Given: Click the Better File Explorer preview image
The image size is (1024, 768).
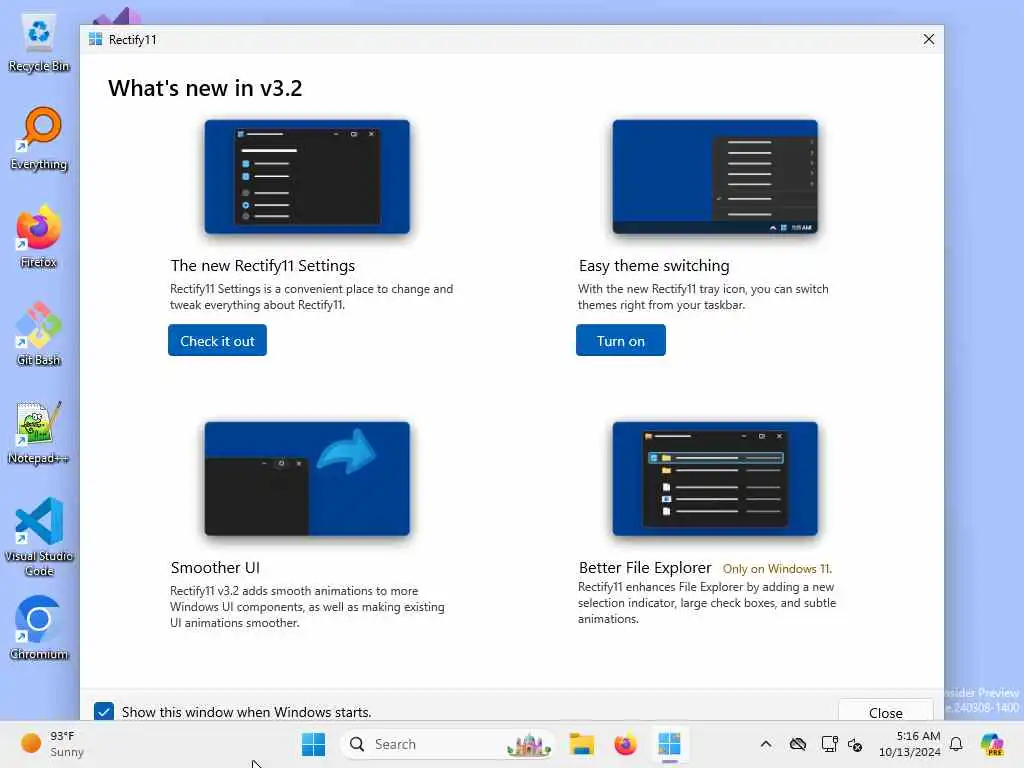Looking at the screenshot, I should 714,479.
